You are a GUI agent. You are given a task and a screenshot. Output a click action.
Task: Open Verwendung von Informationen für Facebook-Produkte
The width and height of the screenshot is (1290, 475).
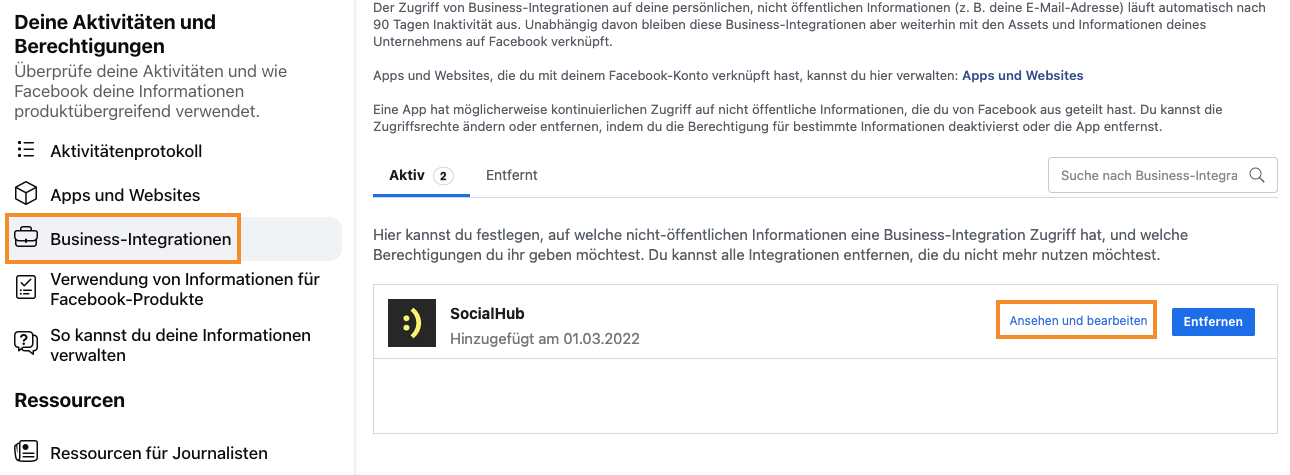coord(185,289)
